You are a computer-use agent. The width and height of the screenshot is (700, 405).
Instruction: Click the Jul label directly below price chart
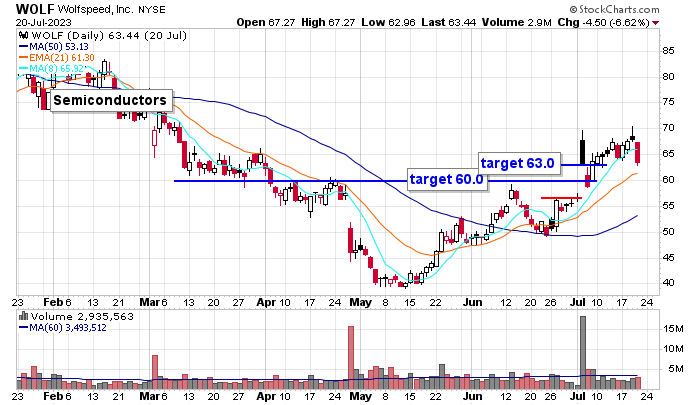(578, 302)
